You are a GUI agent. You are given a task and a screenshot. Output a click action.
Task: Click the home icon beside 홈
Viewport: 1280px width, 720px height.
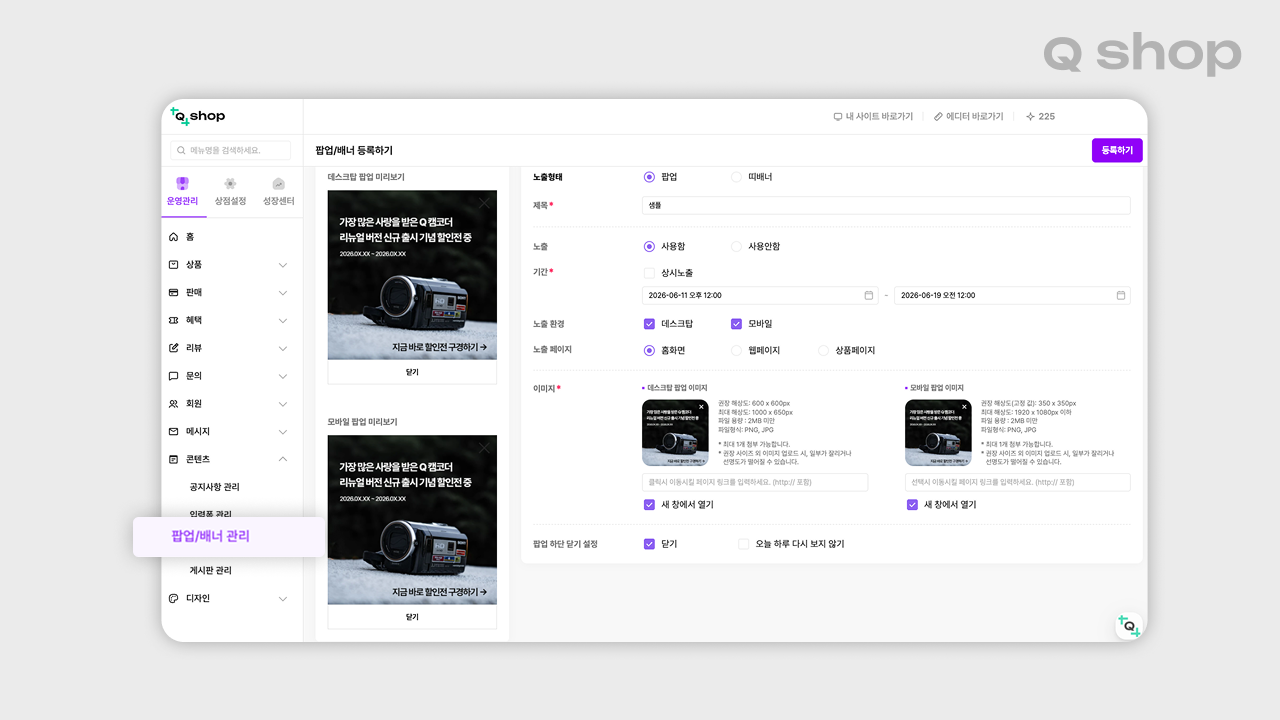click(x=174, y=237)
